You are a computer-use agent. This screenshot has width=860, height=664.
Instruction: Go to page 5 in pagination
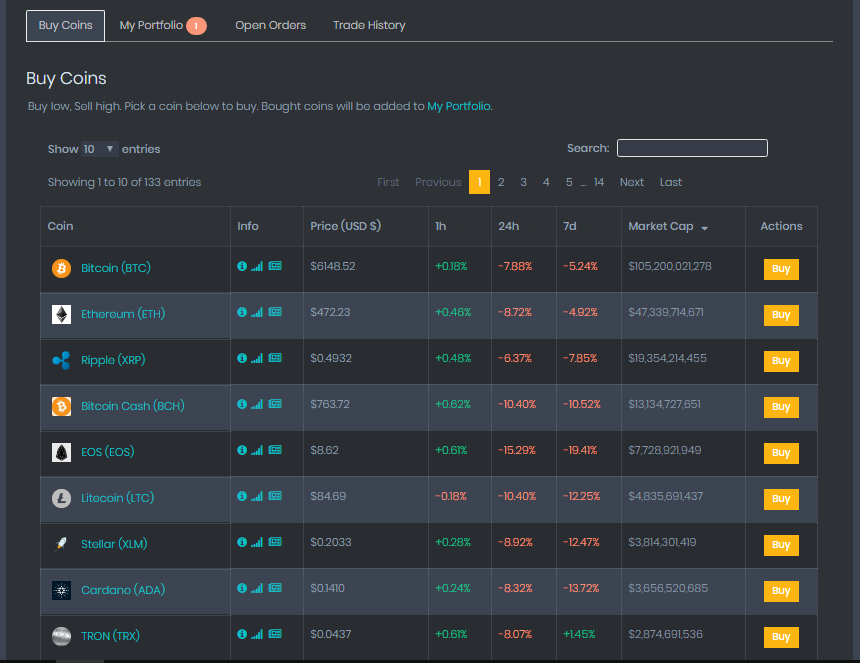tap(569, 182)
